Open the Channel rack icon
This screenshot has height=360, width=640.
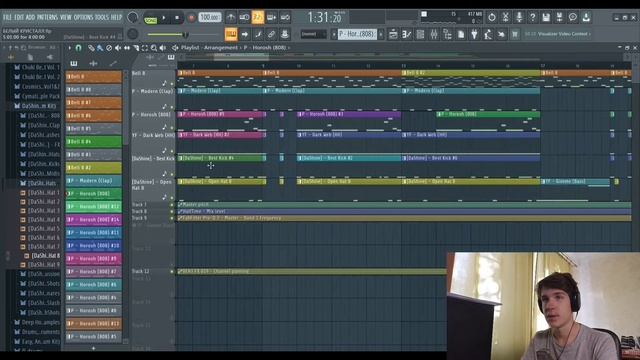(x=420, y=34)
